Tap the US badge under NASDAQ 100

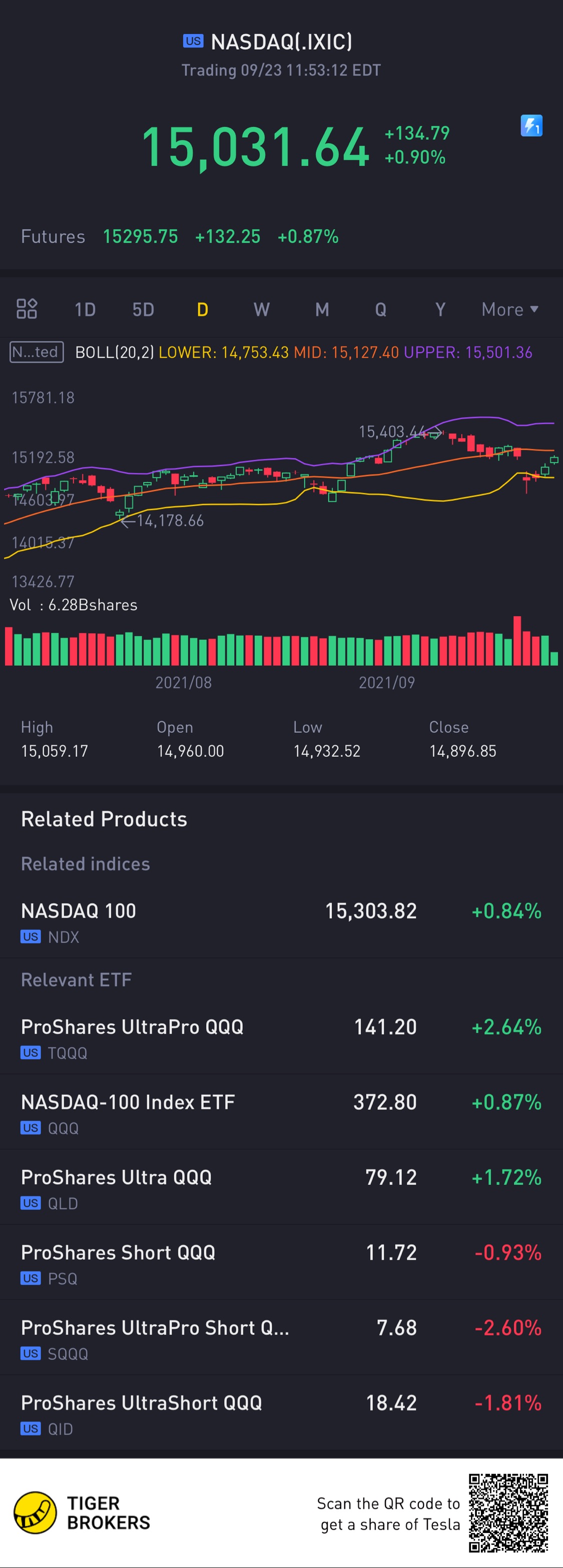point(31,936)
